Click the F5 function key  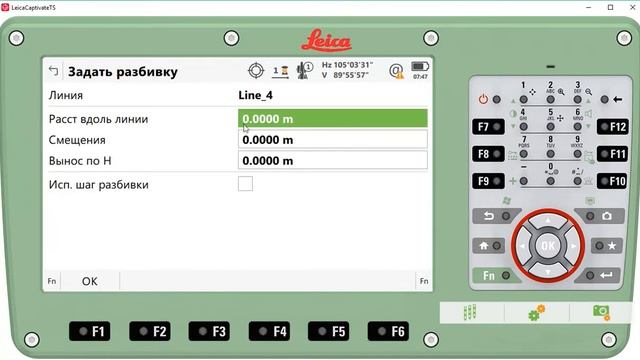coord(329,331)
